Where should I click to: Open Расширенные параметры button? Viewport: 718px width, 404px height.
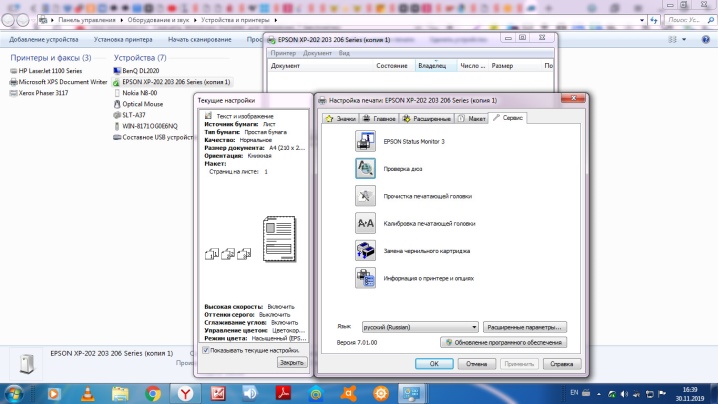pyautogui.click(x=524, y=327)
